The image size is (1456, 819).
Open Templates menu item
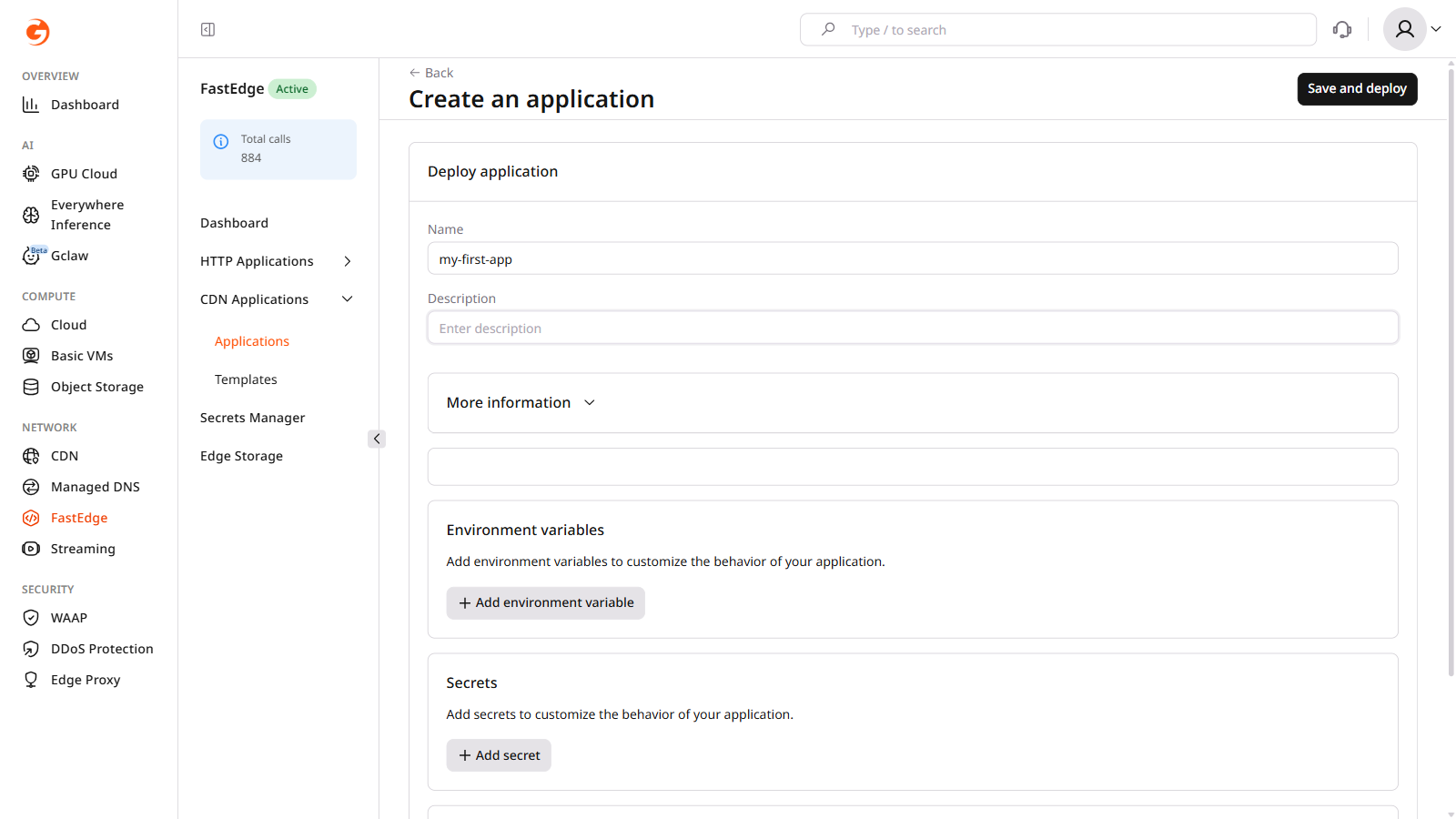(246, 379)
